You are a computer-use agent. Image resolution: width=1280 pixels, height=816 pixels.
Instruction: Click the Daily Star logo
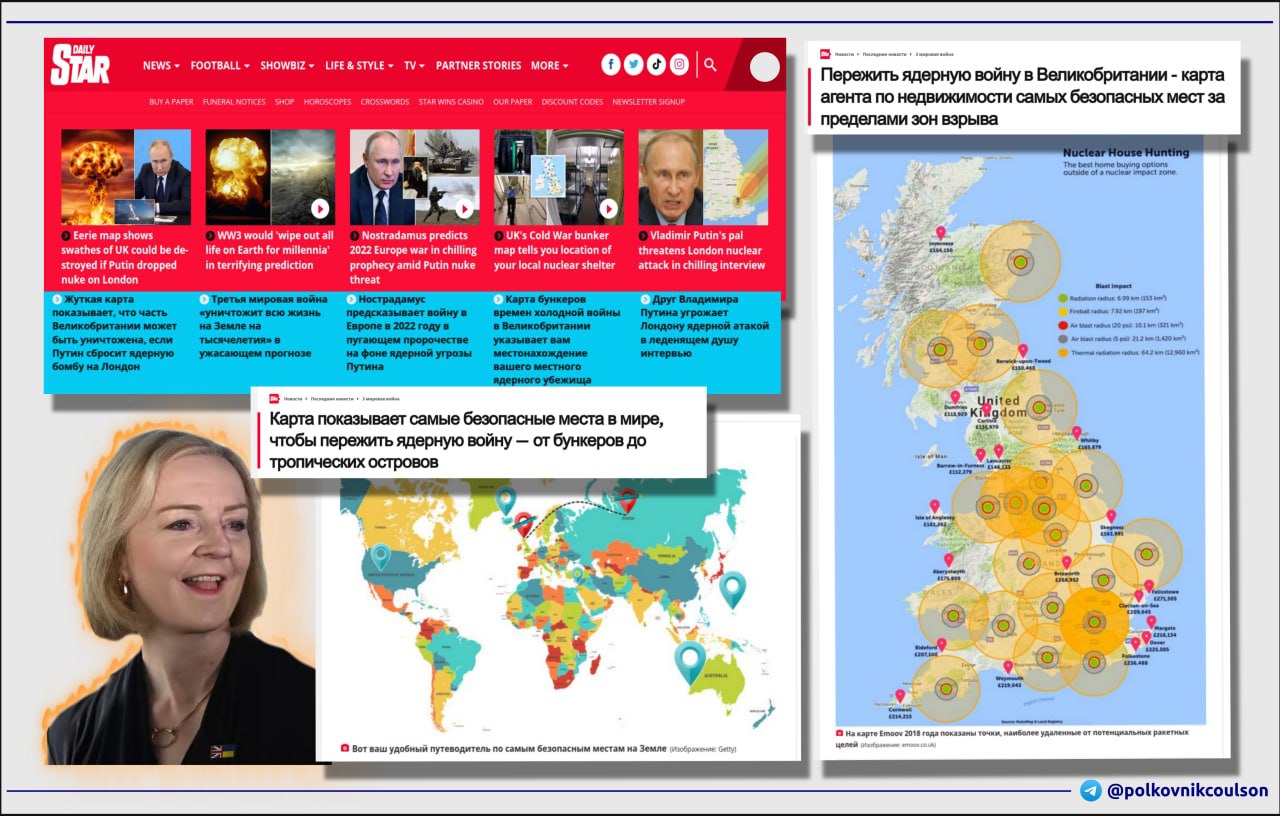coord(80,65)
